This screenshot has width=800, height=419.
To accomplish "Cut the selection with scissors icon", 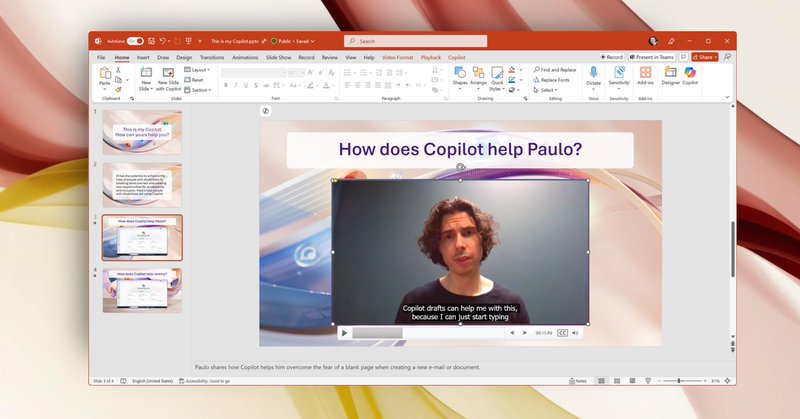I will pyautogui.click(x=118, y=70).
